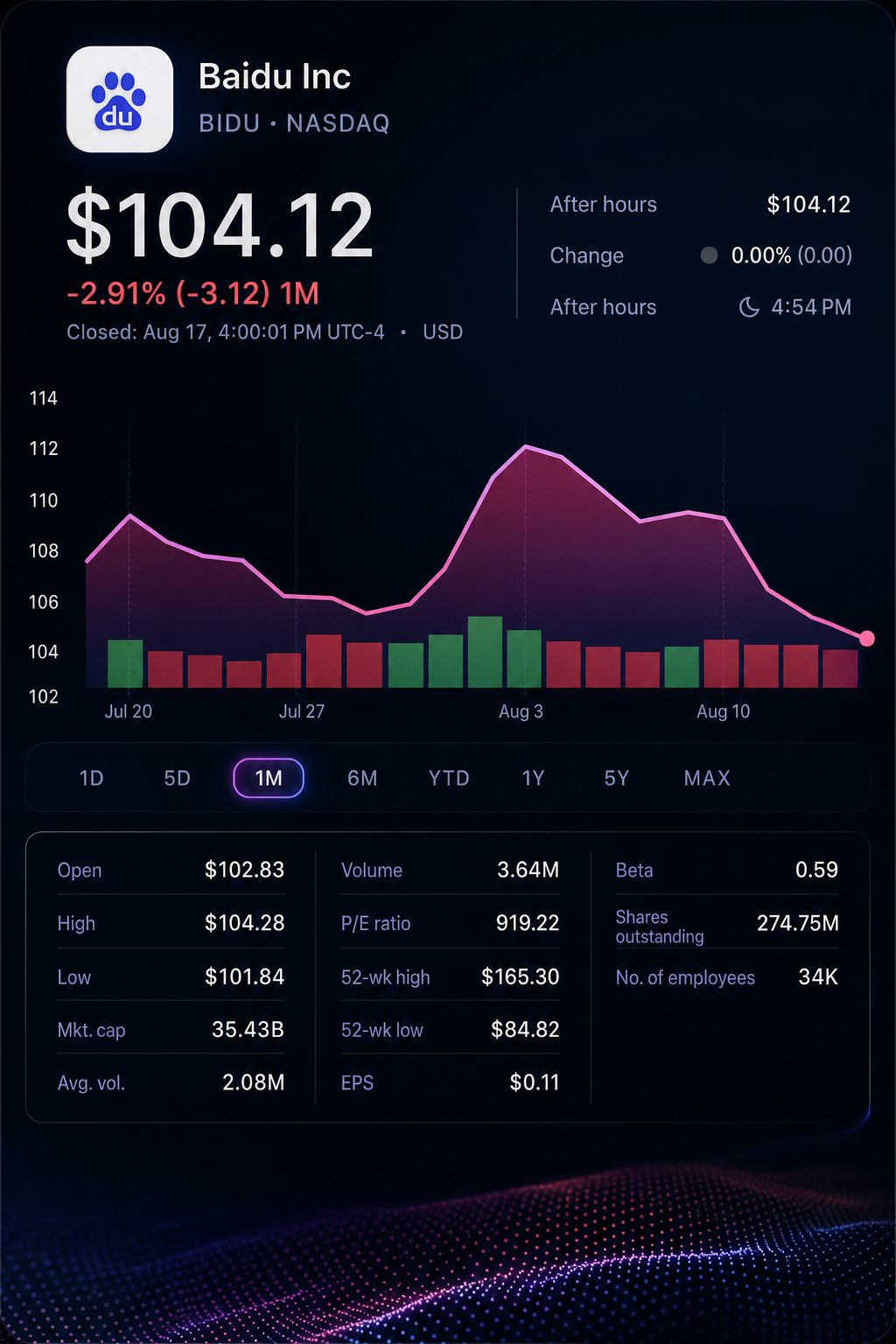Screen dimensions: 896x1344
Task: Click the No. of employees value 34K
Action: [x=818, y=976]
